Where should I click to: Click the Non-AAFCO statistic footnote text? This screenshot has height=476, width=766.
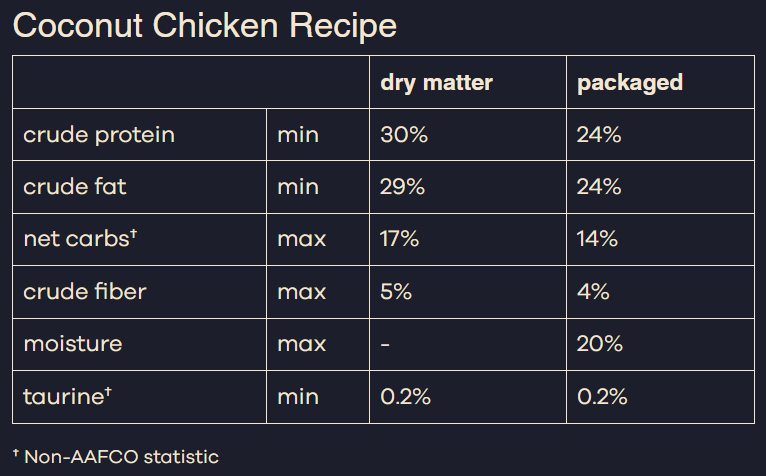pyautogui.click(x=121, y=457)
